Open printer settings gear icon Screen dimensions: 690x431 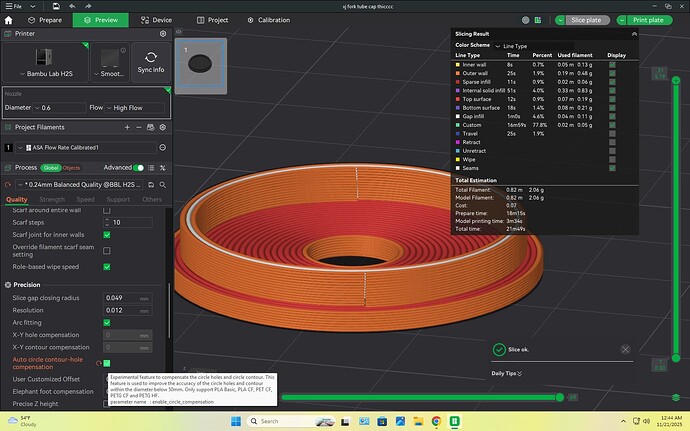click(x=163, y=33)
